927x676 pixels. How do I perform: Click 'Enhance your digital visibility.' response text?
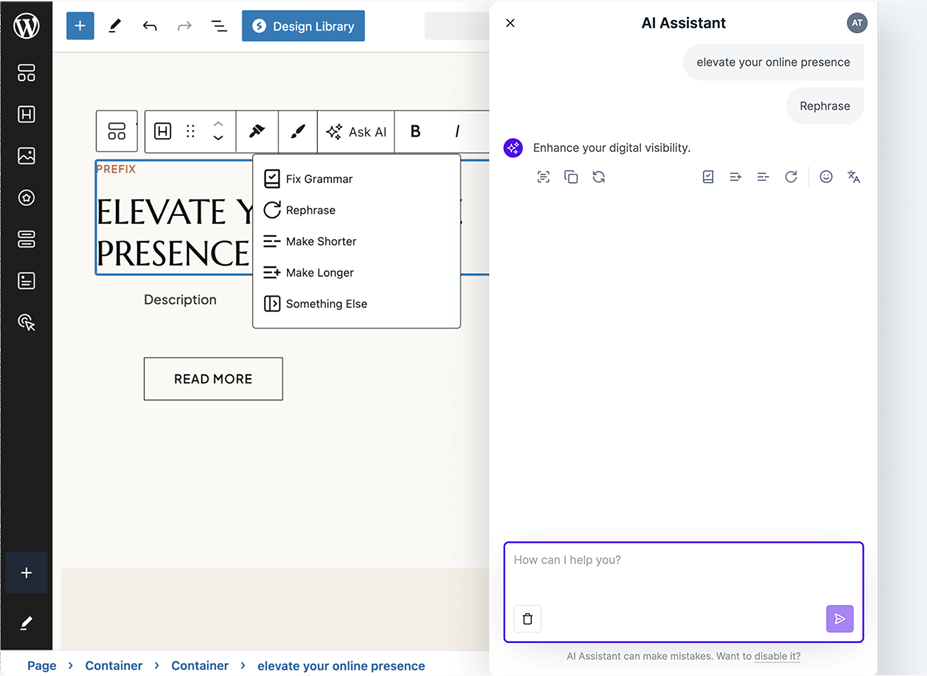coord(612,148)
